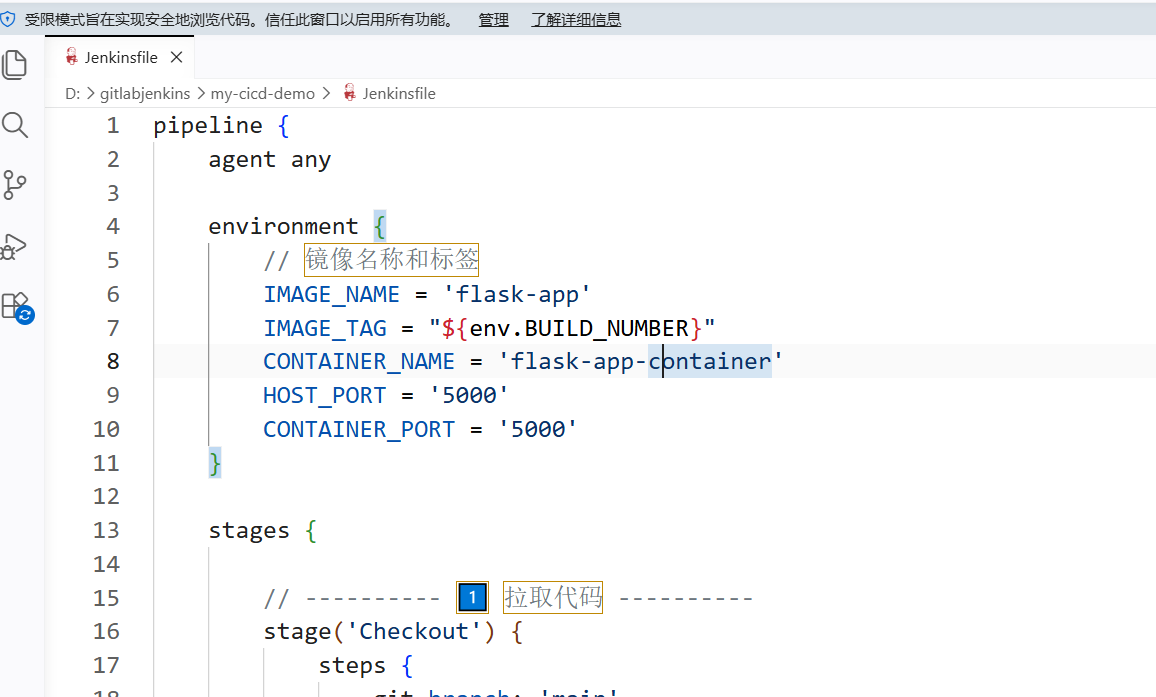
Task: Click CONTAINER_PORT value '5000'
Action: coord(537,429)
